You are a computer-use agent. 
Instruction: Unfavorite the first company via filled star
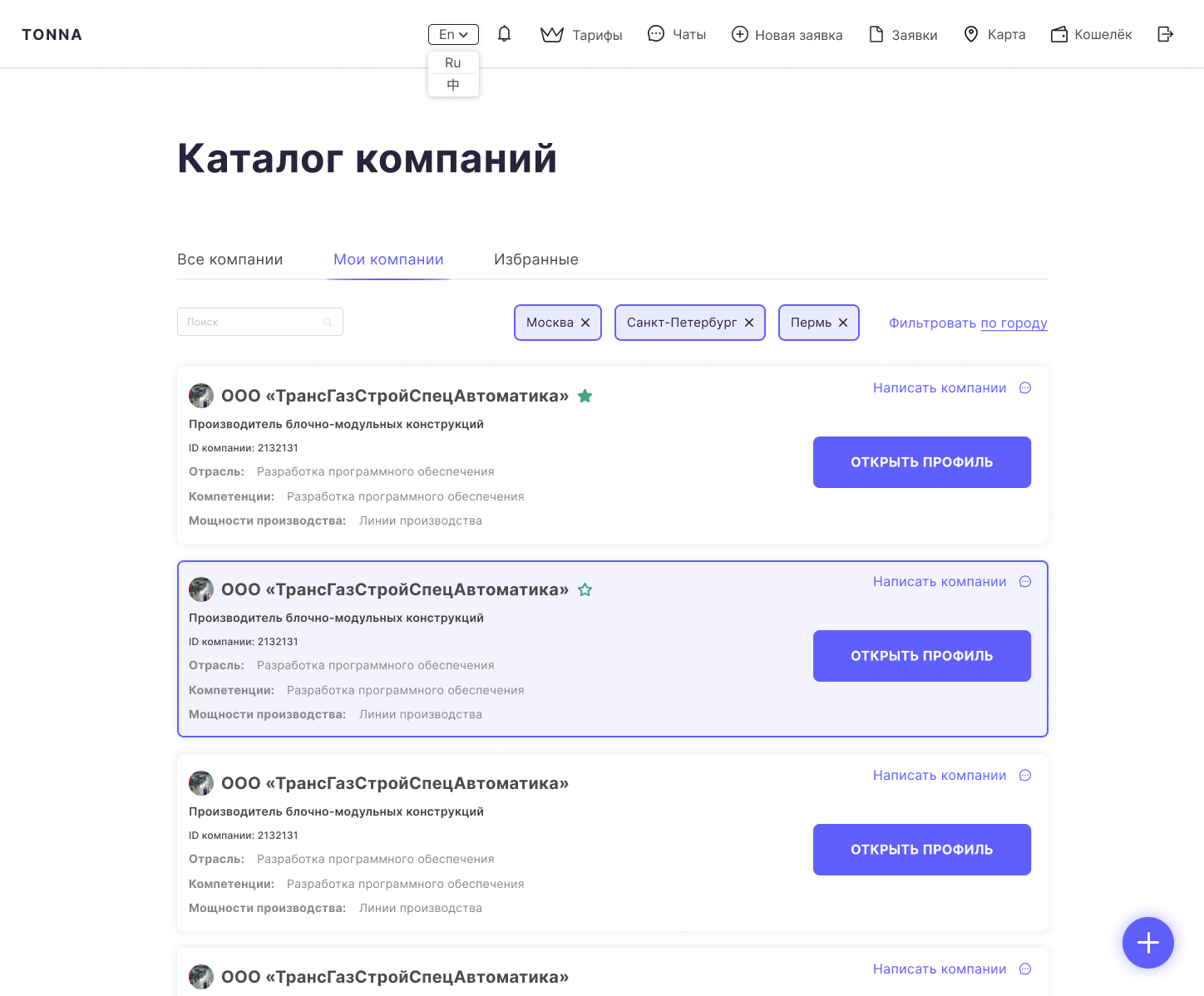[x=585, y=396]
